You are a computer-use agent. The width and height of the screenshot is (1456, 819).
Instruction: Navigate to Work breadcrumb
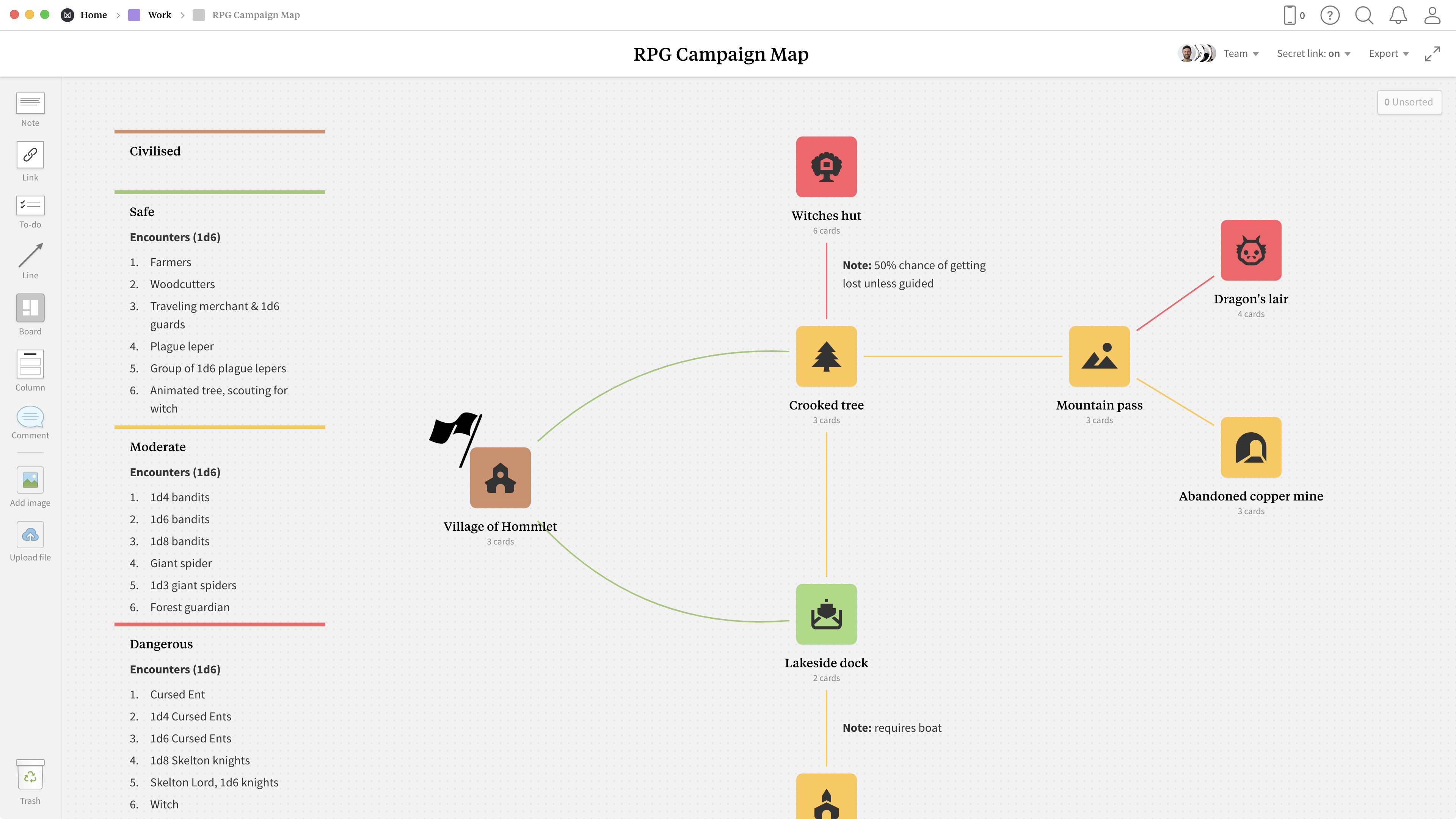click(x=159, y=15)
